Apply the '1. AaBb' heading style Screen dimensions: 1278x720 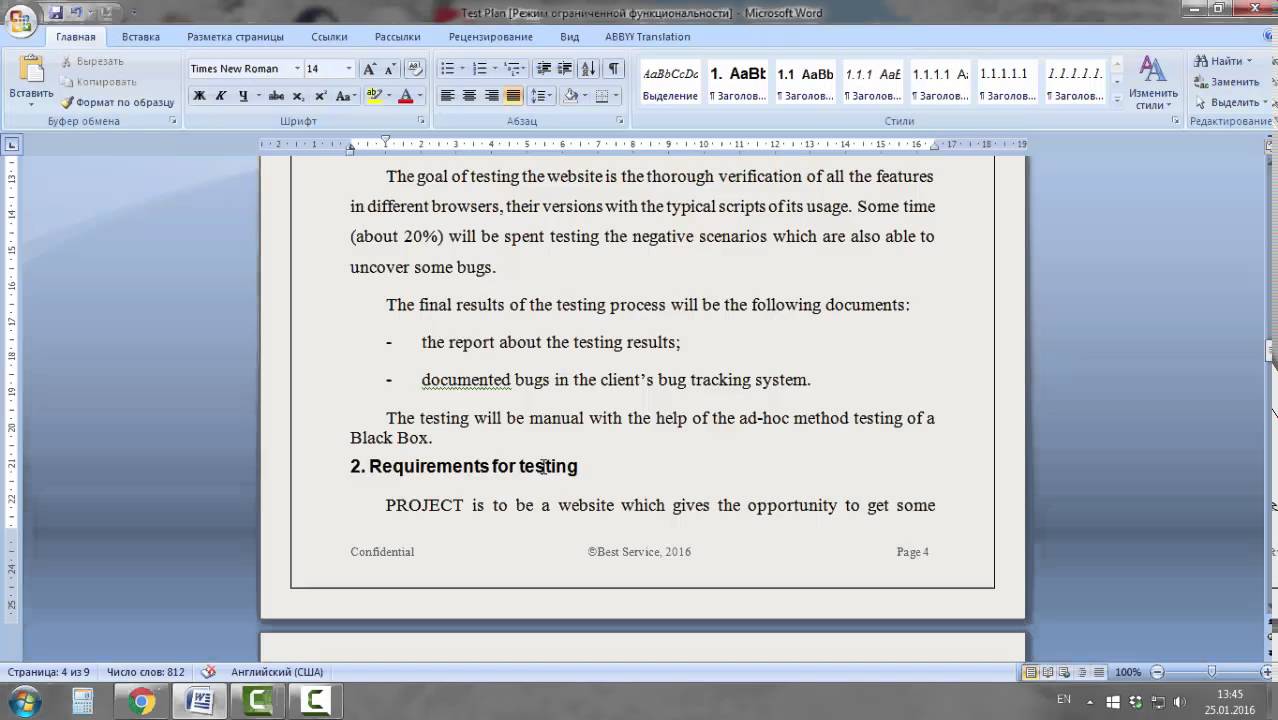coord(738,82)
